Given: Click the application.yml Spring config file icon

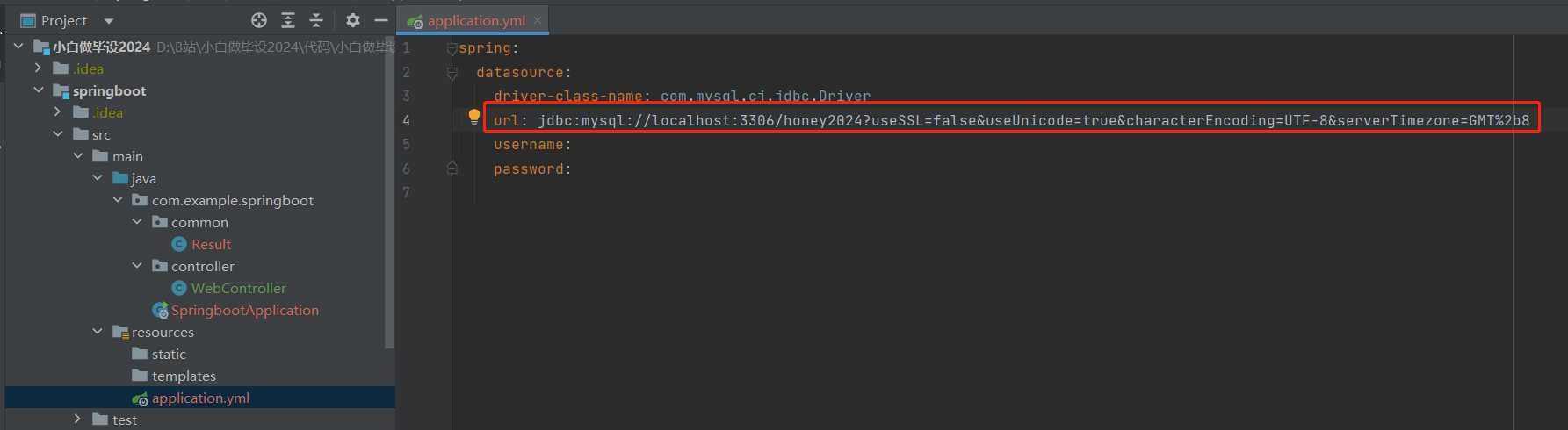Looking at the screenshot, I should 140,398.
